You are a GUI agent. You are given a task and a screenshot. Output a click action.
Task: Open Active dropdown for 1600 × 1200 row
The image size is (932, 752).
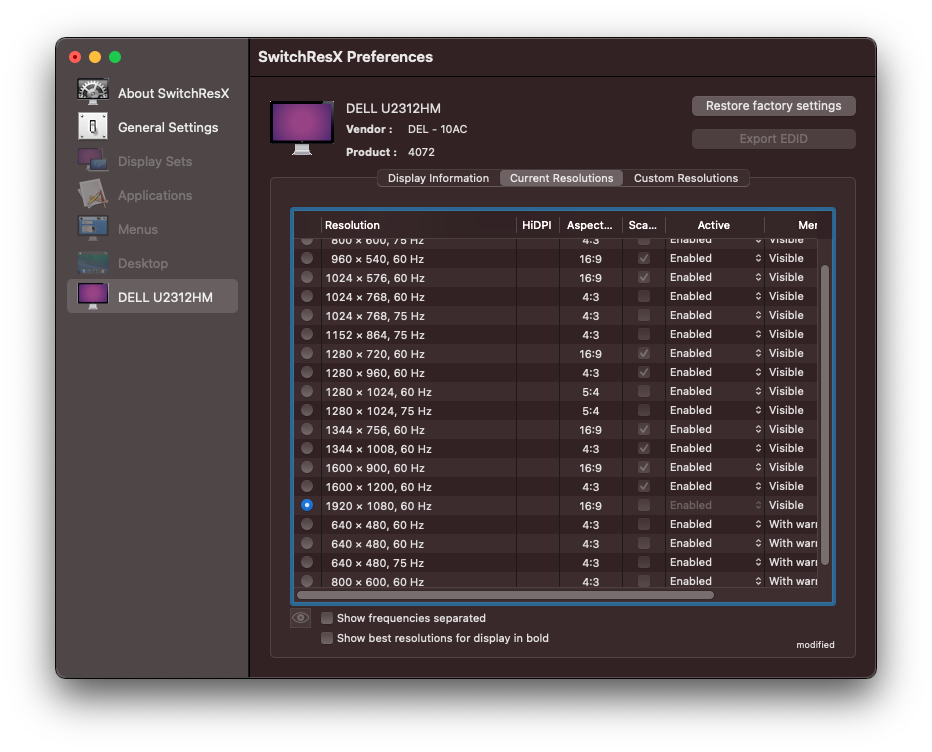pyautogui.click(x=714, y=487)
